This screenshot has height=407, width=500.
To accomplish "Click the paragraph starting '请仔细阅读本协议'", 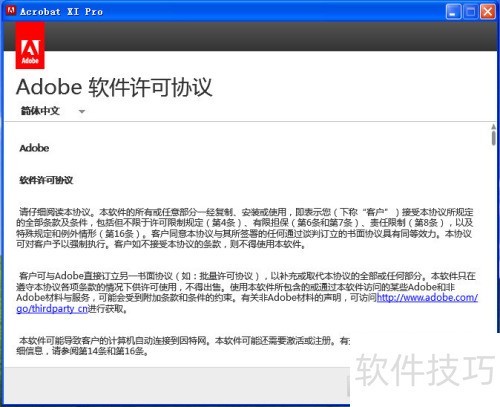I will 245,228.
